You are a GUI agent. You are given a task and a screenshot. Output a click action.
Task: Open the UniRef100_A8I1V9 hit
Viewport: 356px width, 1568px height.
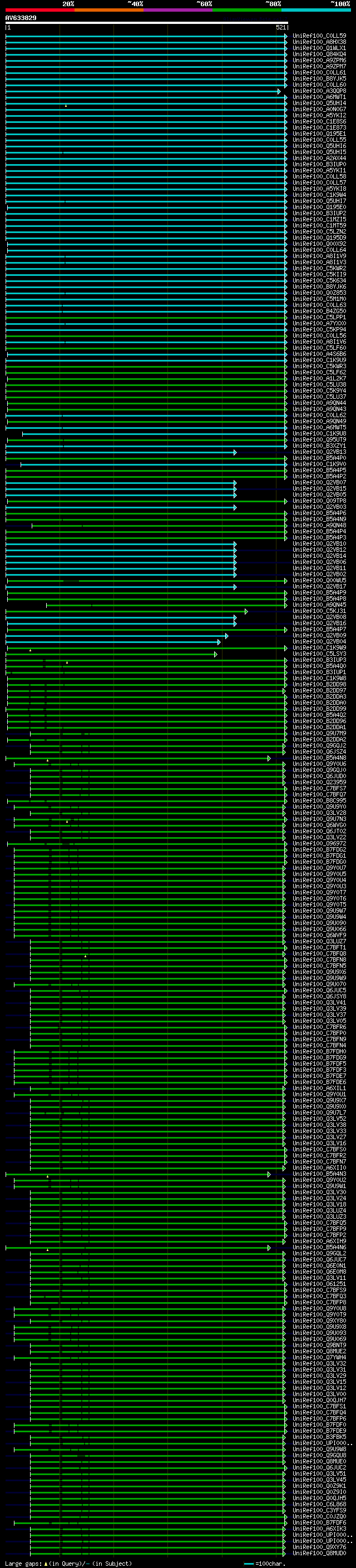(319, 256)
